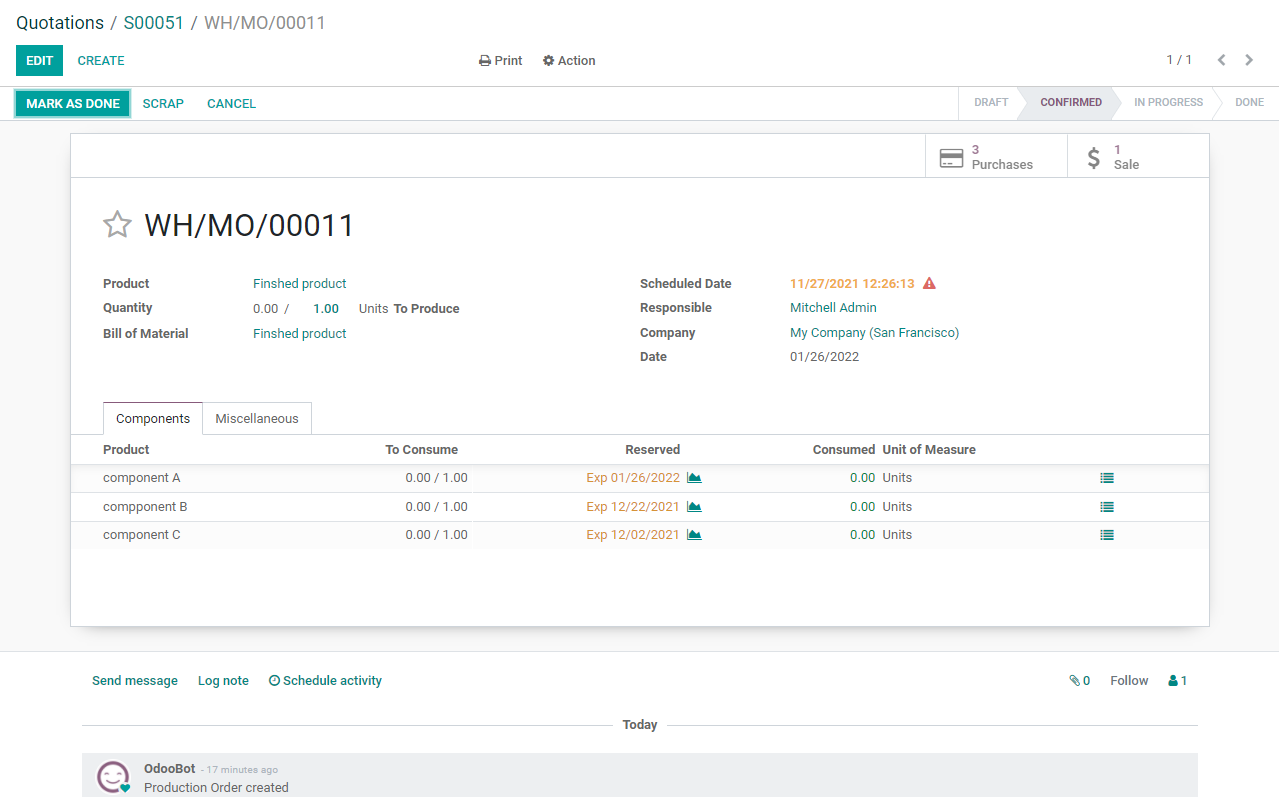Click the date value 01/26/2022
This screenshot has width=1279, height=797.
coord(824,357)
